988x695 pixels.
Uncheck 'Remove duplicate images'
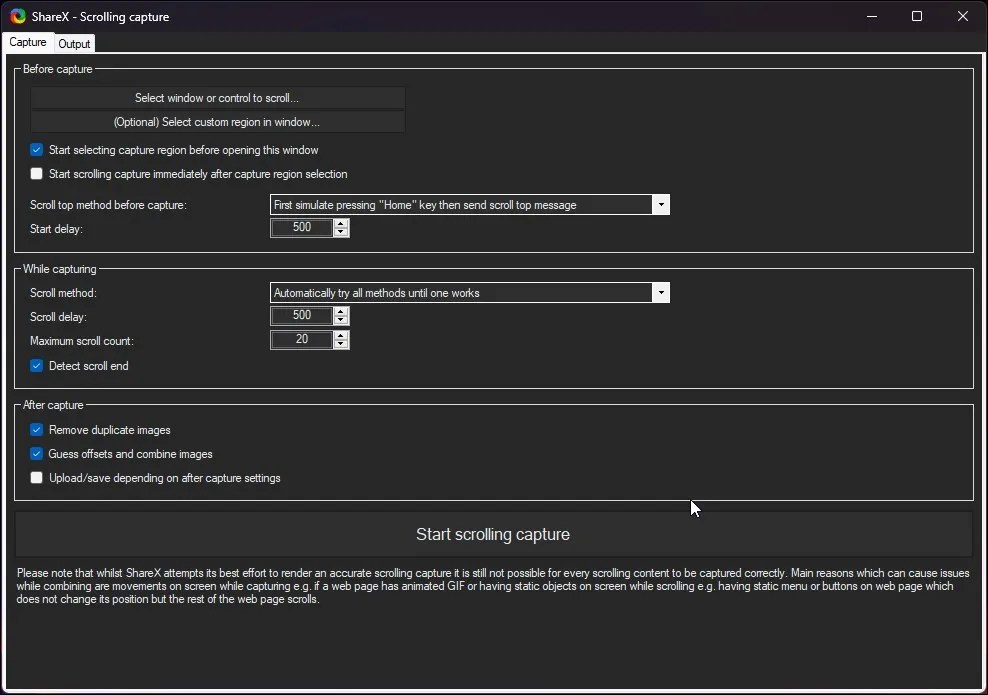(36, 430)
